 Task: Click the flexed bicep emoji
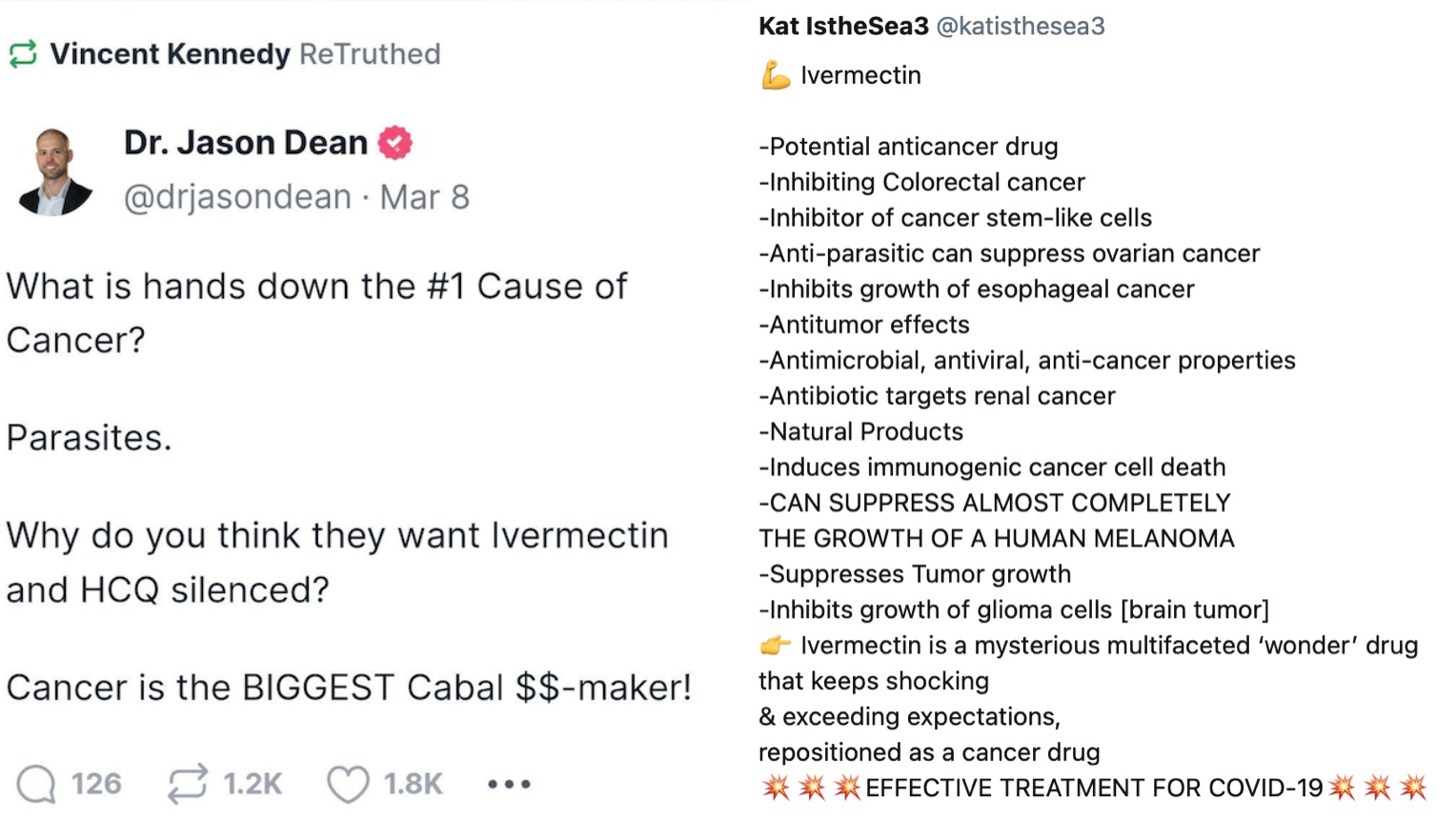coord(776,75)
